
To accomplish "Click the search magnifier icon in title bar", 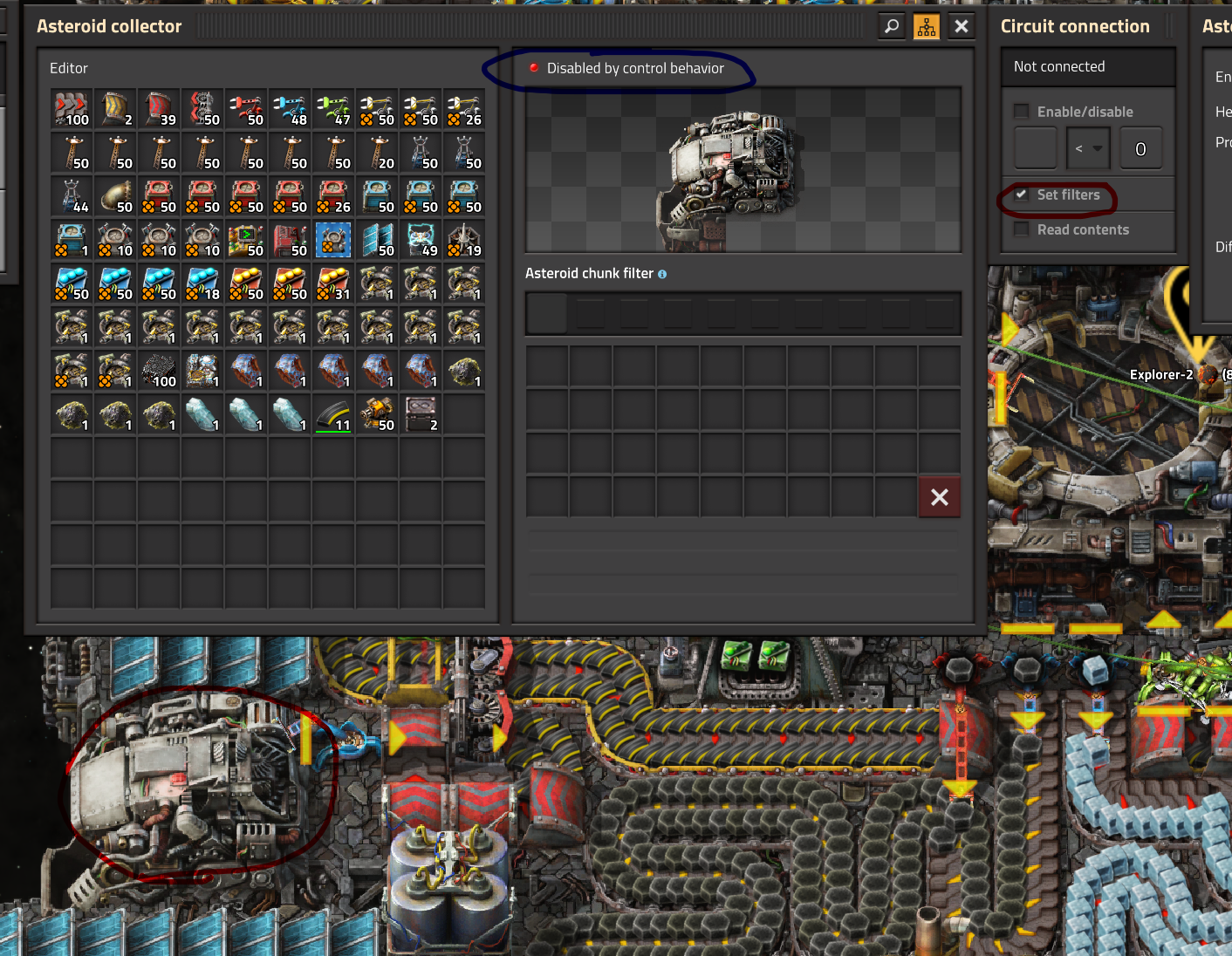I will (x=891, y=26).
